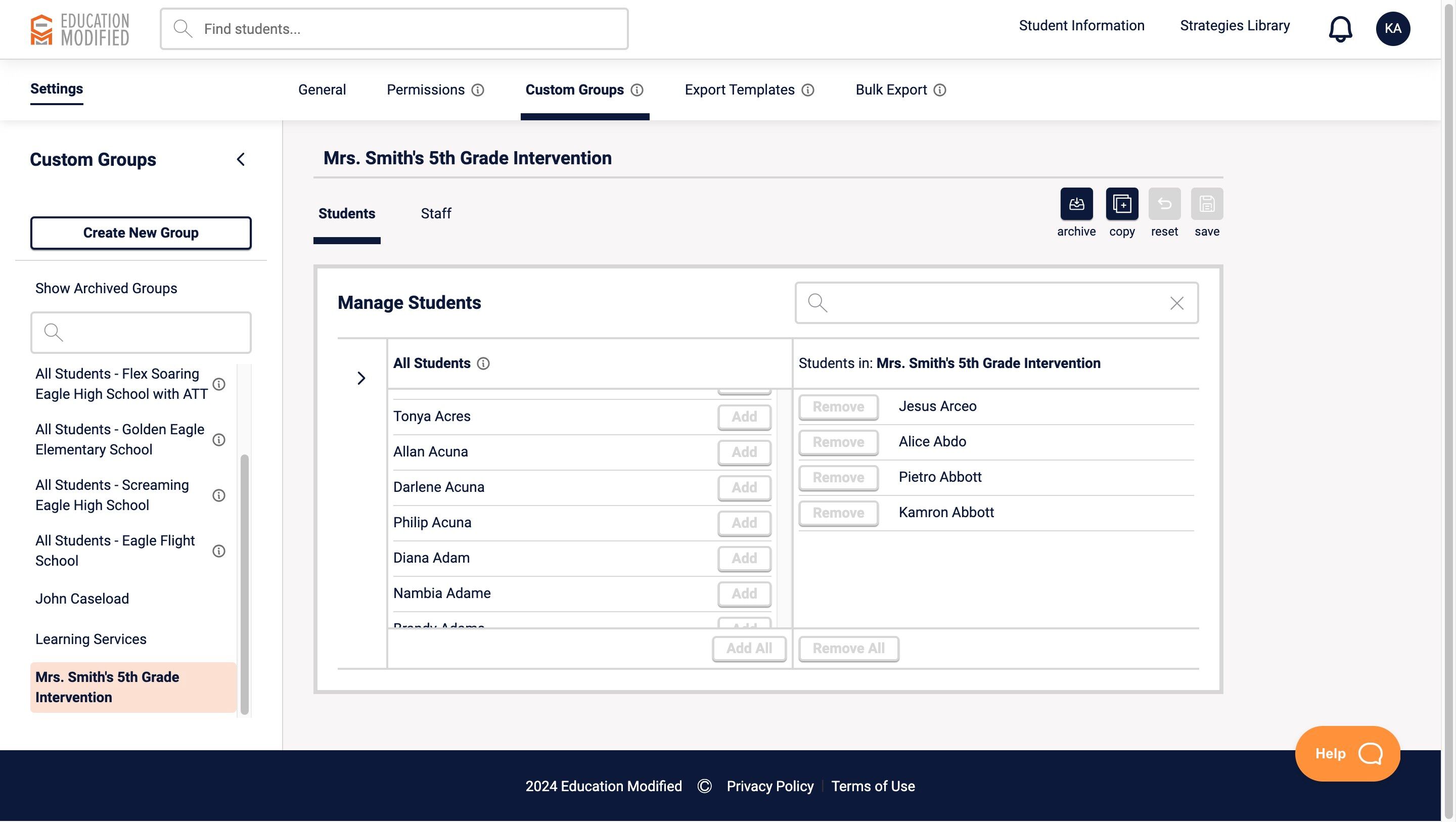Click info icon for Golden Eagle Elementary School

pos(219,440)
